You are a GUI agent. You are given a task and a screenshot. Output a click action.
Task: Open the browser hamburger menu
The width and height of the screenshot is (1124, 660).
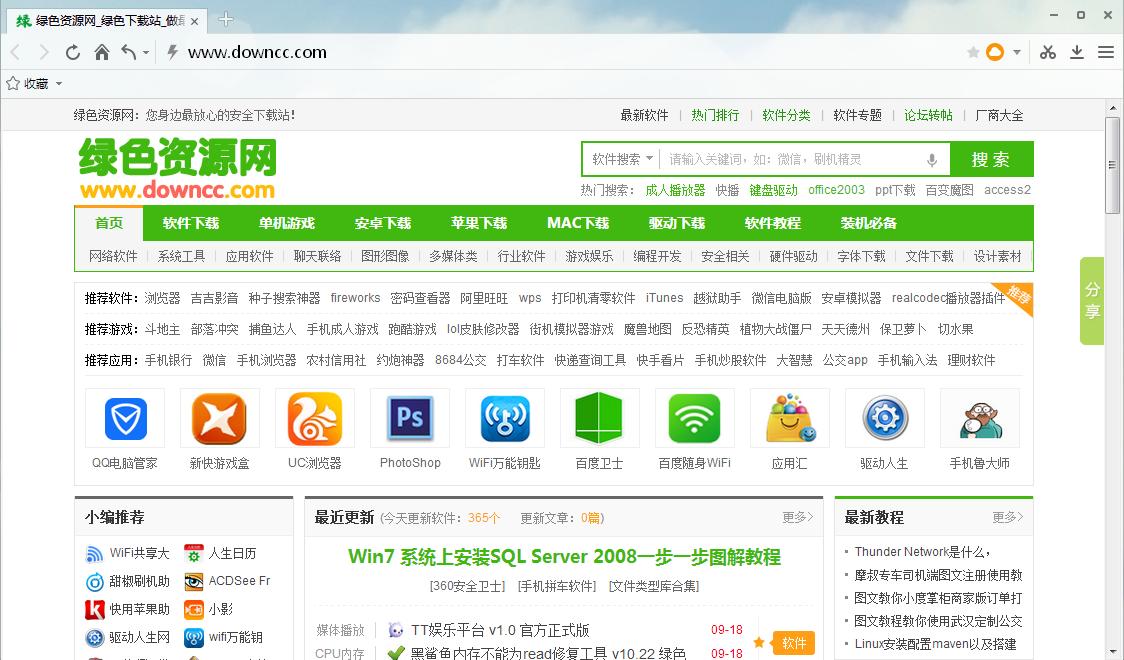point(1106,52)
